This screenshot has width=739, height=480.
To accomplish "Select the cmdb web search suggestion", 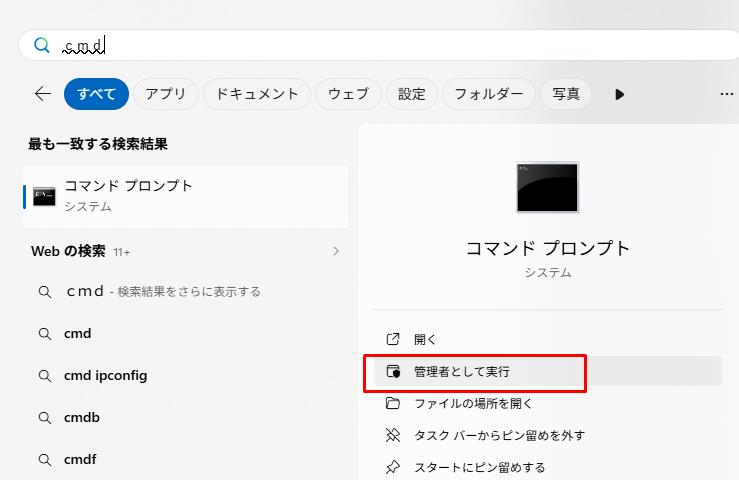I will 82,417.
